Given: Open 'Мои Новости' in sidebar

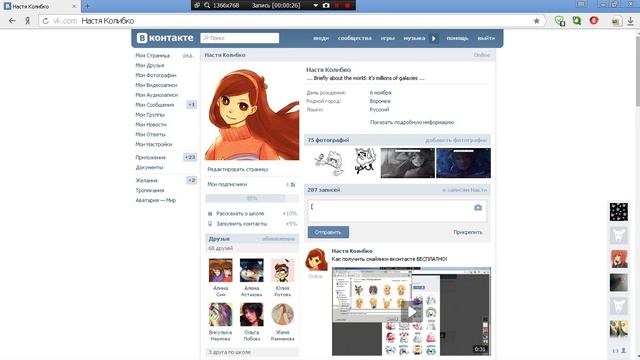Looking at the screenshot, I should [151, 124].
